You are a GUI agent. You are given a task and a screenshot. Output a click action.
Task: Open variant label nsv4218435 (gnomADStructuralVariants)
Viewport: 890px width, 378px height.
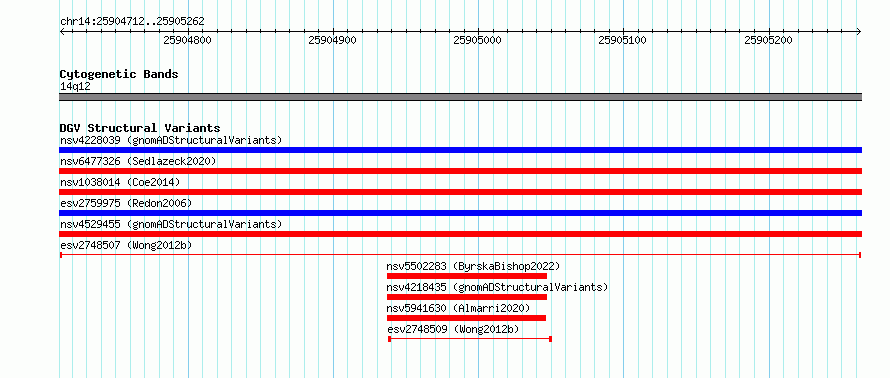click(x=497, y=287)
